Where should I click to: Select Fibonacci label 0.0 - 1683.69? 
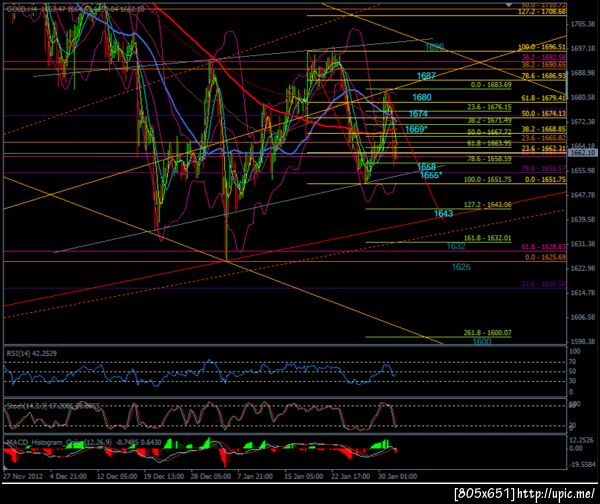coord(491,85)
